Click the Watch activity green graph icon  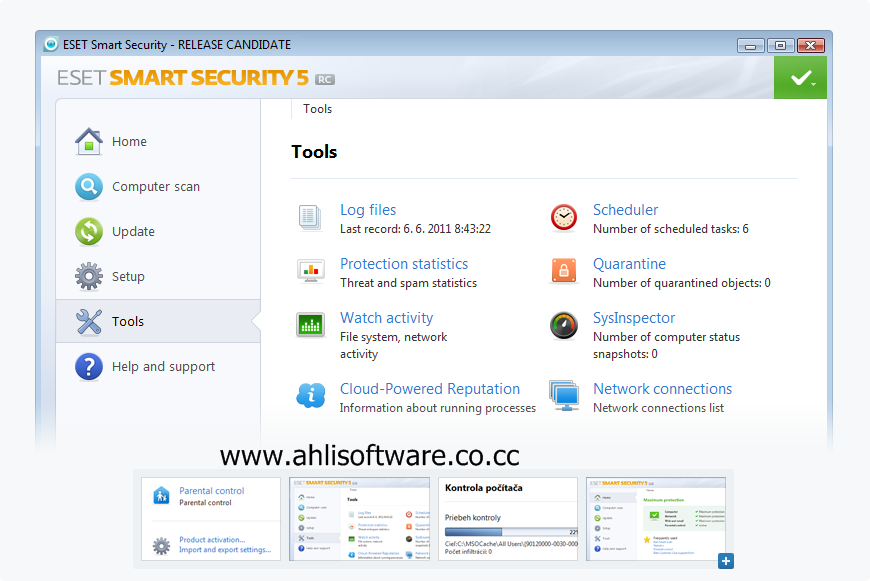coord(310,325)
